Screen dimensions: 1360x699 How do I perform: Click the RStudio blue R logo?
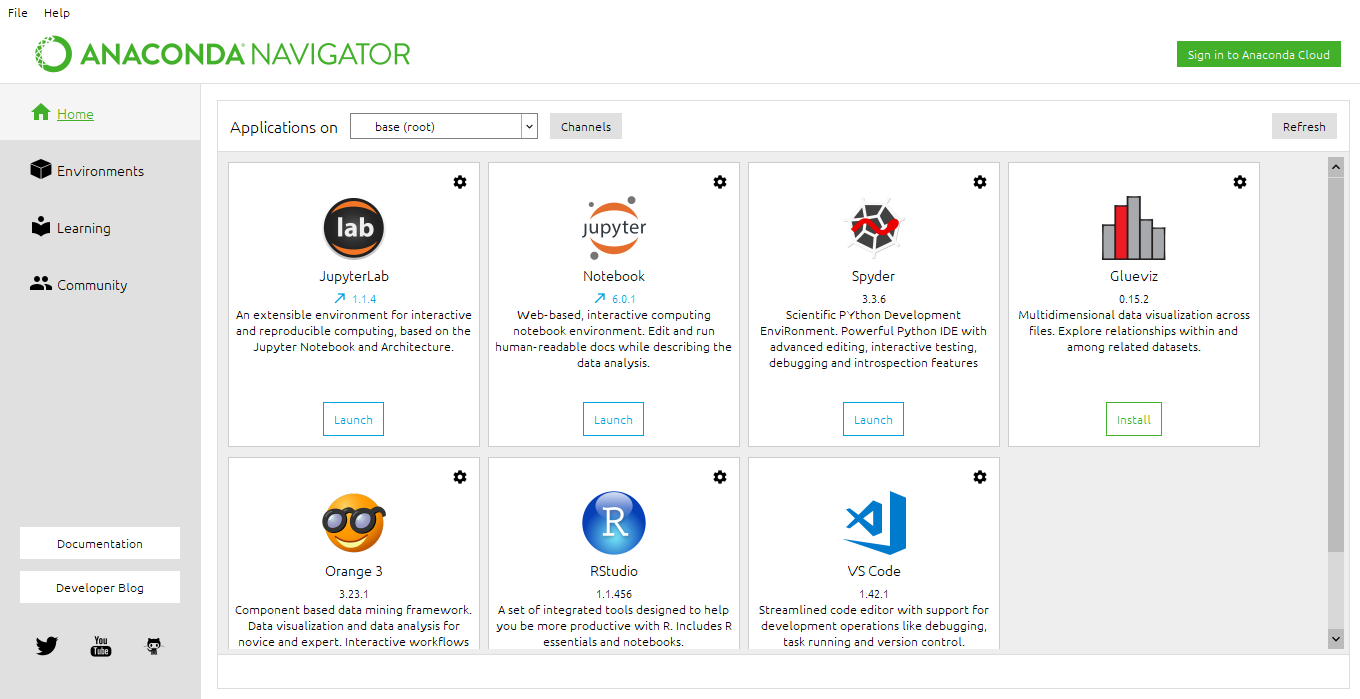point(614,523)
